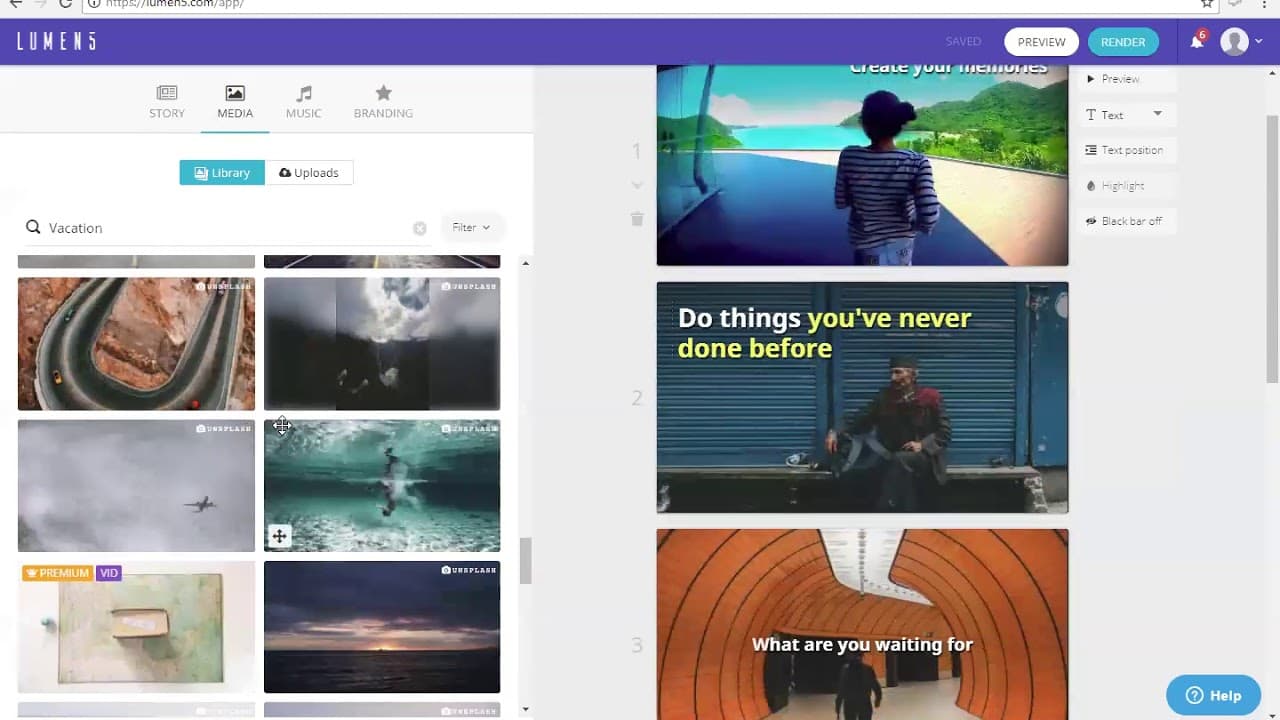Viewport: 1280px width, 720px height.
Task: Add the underwater video using its plus icon
Action: [279, 536]
